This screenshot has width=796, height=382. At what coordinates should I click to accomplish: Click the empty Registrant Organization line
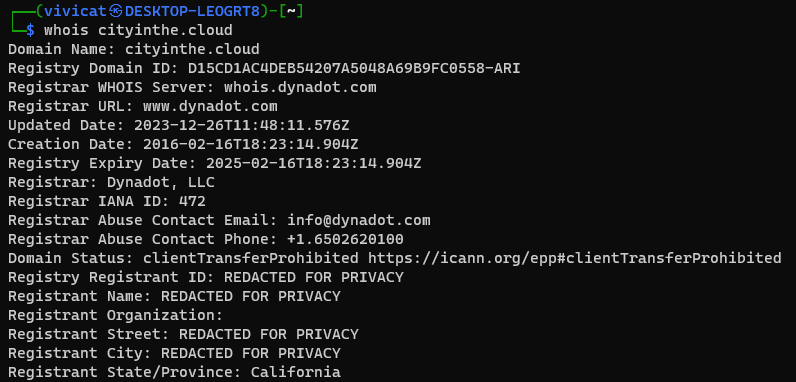click(116, 315)
